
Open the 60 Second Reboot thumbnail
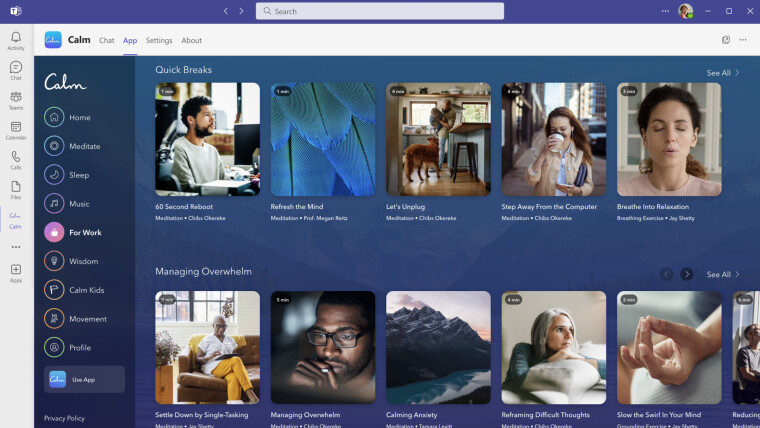(x=207, y=139)
